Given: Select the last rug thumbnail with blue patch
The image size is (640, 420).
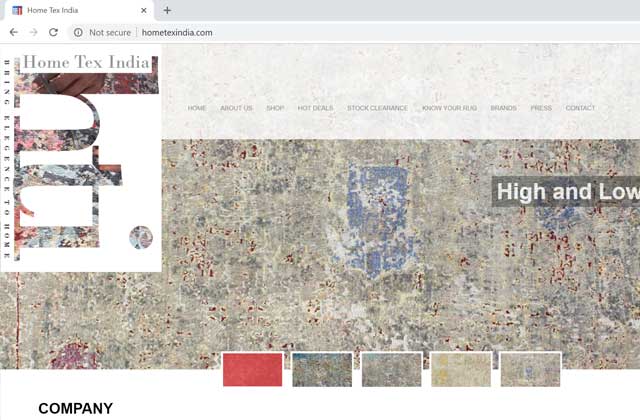Looking at the screenshot, I should [530, 369].
